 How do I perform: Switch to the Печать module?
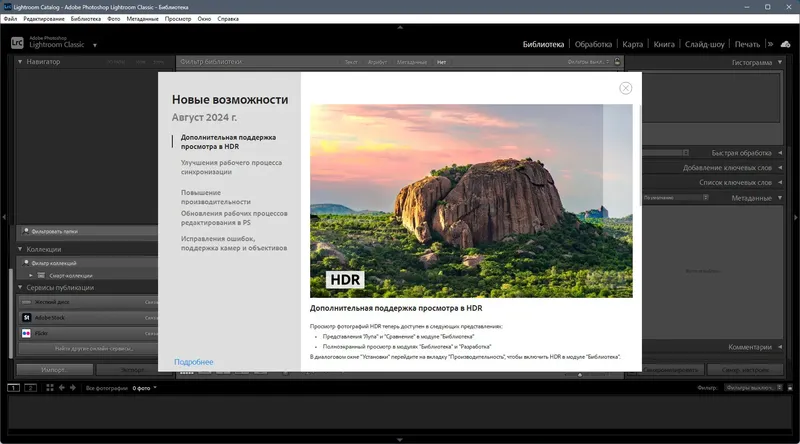pos(747,44)
